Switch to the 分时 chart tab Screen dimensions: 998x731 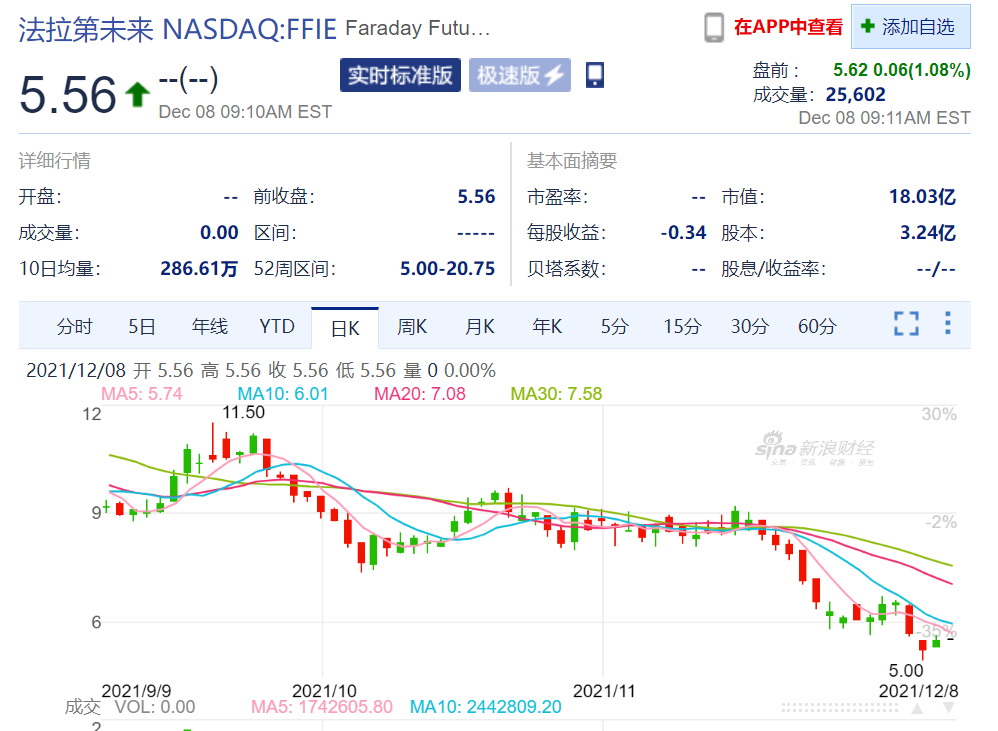pos(74,326)
